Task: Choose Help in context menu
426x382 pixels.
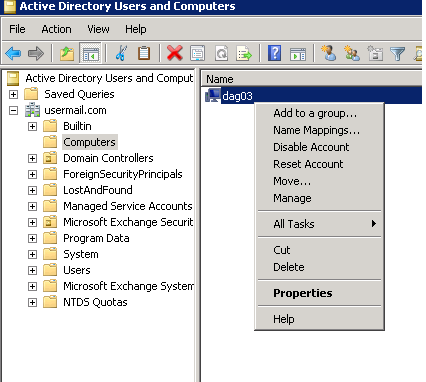Action: tap(319, 319)
